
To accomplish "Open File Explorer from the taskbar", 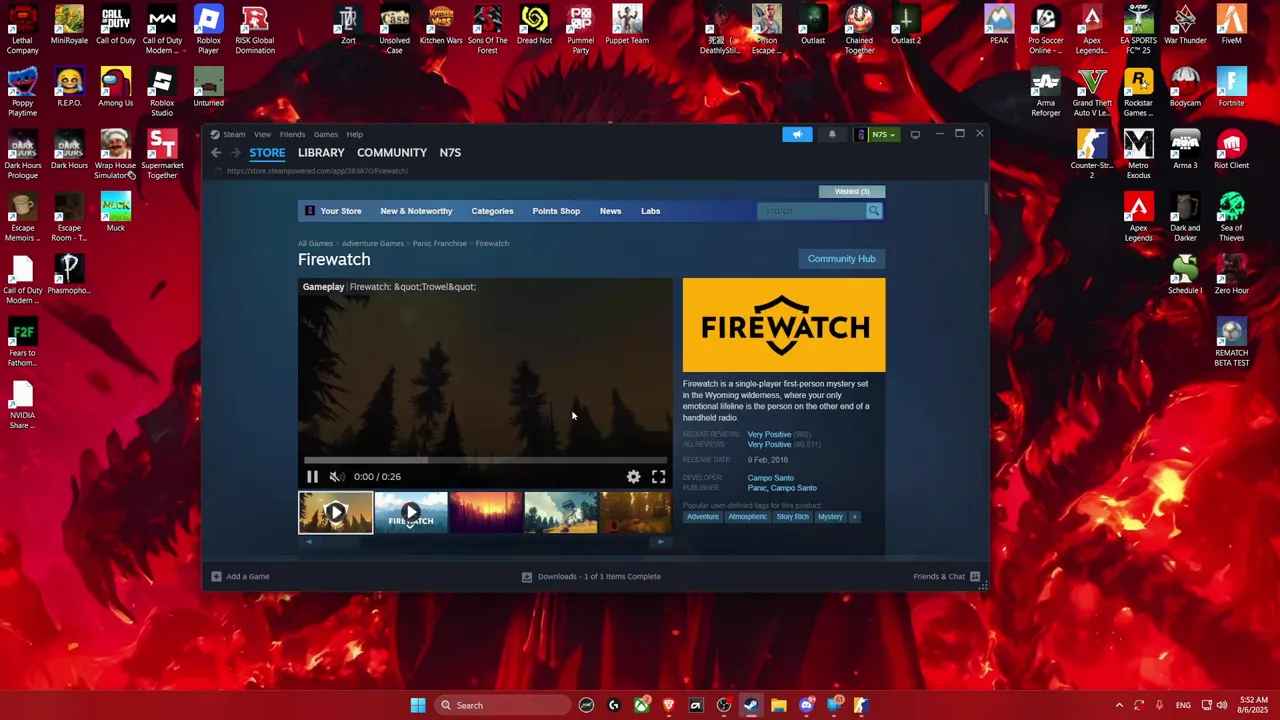I will tap(779, 705).
